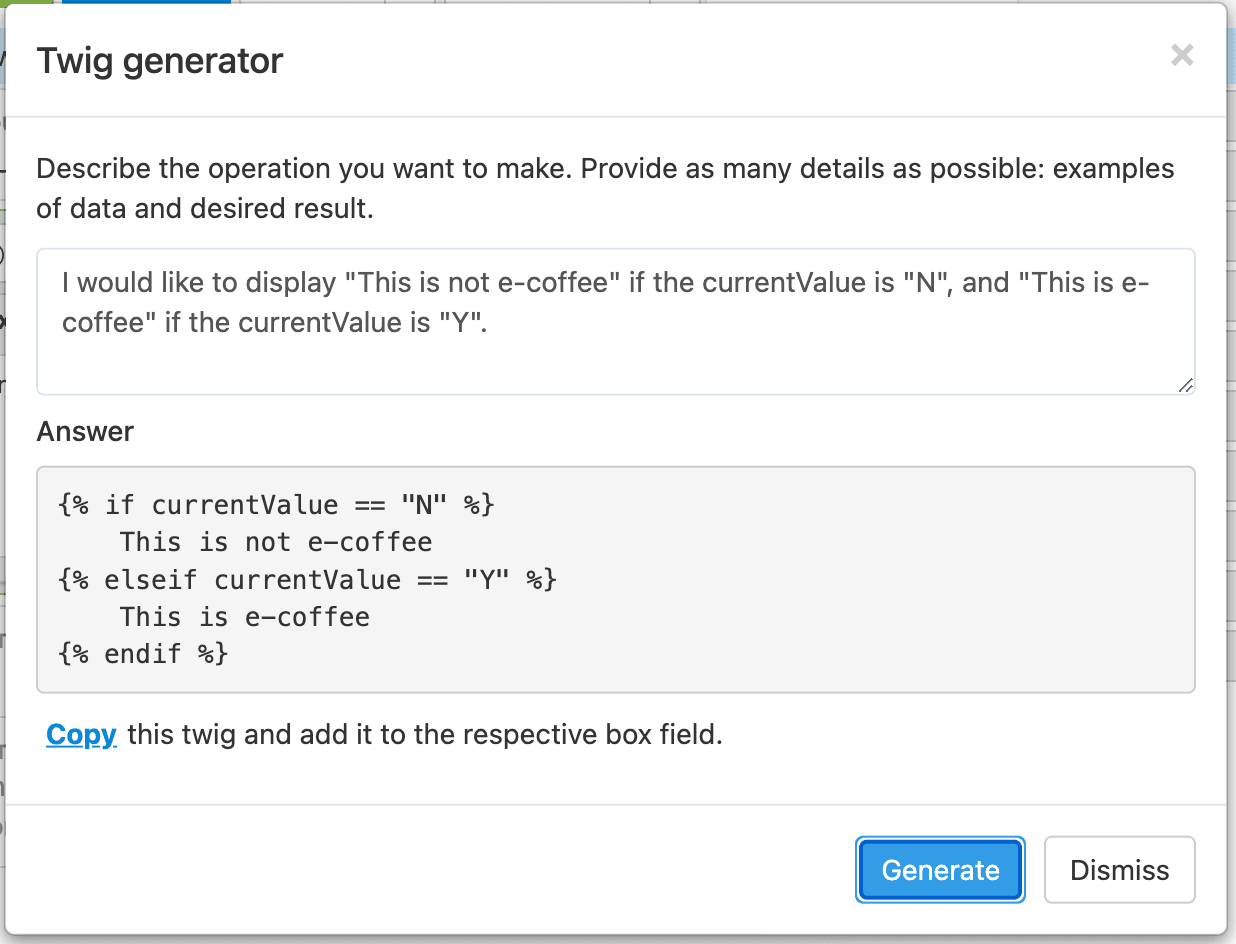The width and height of the screenshot is (1236, 944).
Task: Place cursor after 'currentValue is "Y".' in textarea
Action: point(489,325)
